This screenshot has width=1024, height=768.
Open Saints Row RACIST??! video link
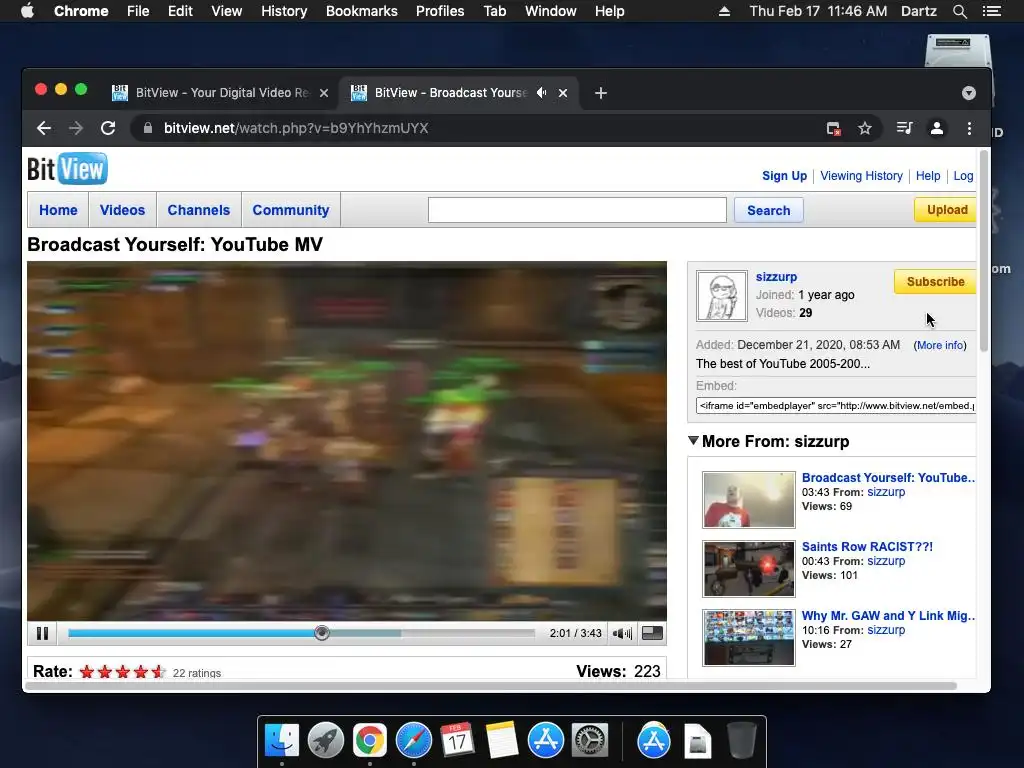pos(867,547)
